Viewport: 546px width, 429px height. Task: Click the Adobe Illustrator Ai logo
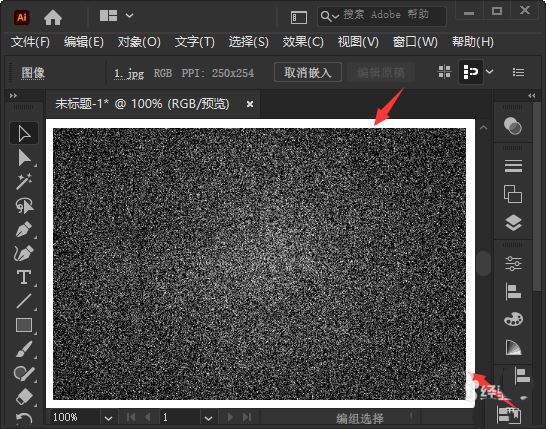point(22,17)
